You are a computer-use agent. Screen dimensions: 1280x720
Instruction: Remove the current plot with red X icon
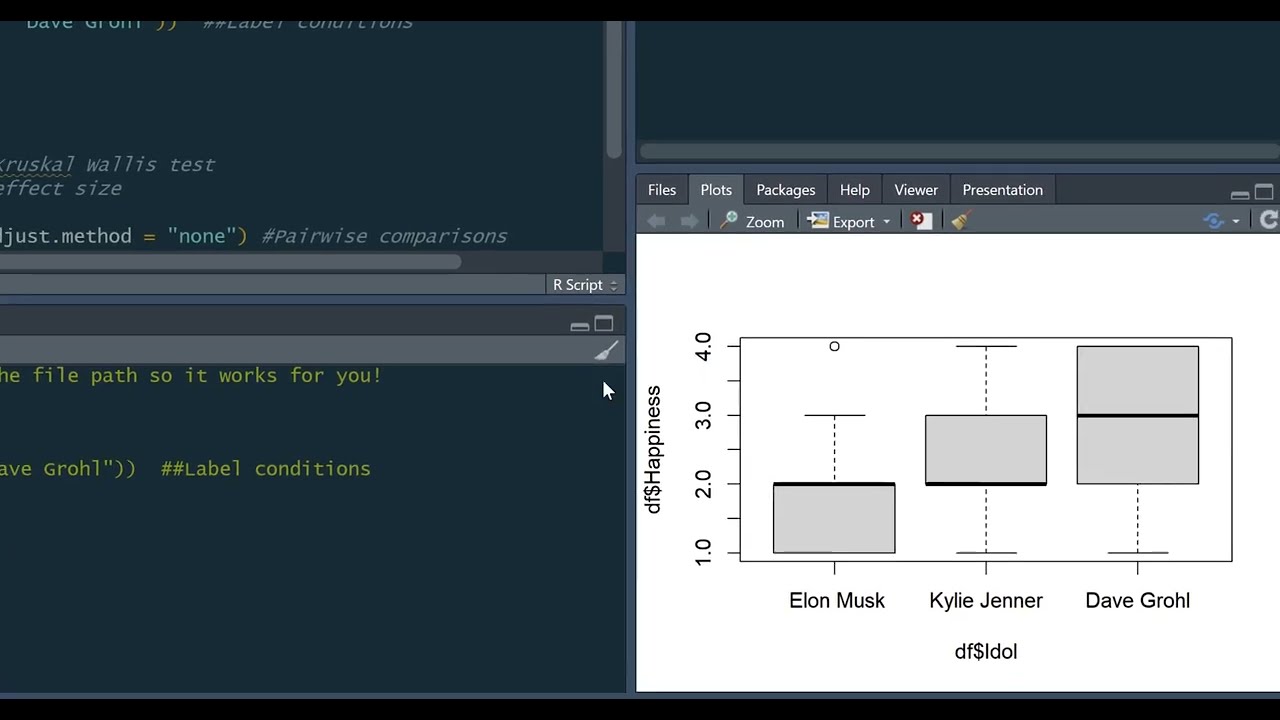[921, 221]
